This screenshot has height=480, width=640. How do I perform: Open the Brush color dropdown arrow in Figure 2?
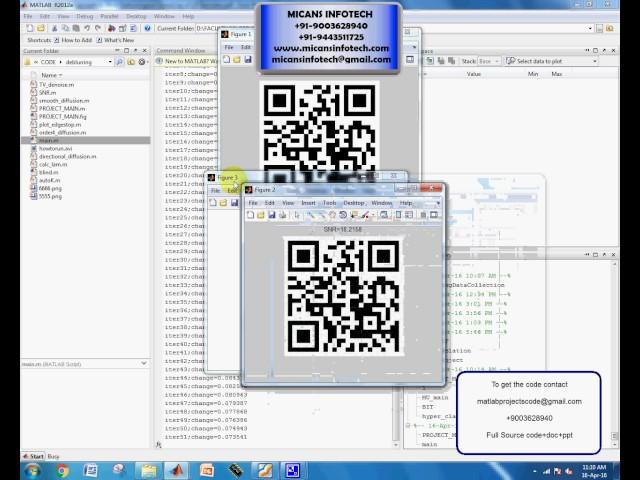point(373,215)
